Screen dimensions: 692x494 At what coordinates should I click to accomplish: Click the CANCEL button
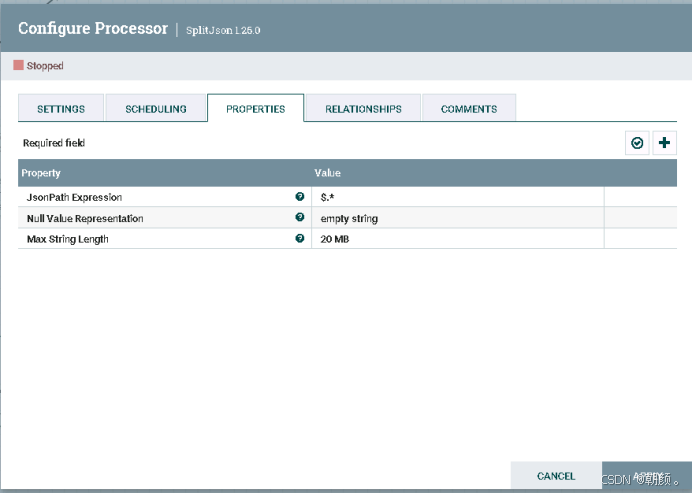point(556,476)
